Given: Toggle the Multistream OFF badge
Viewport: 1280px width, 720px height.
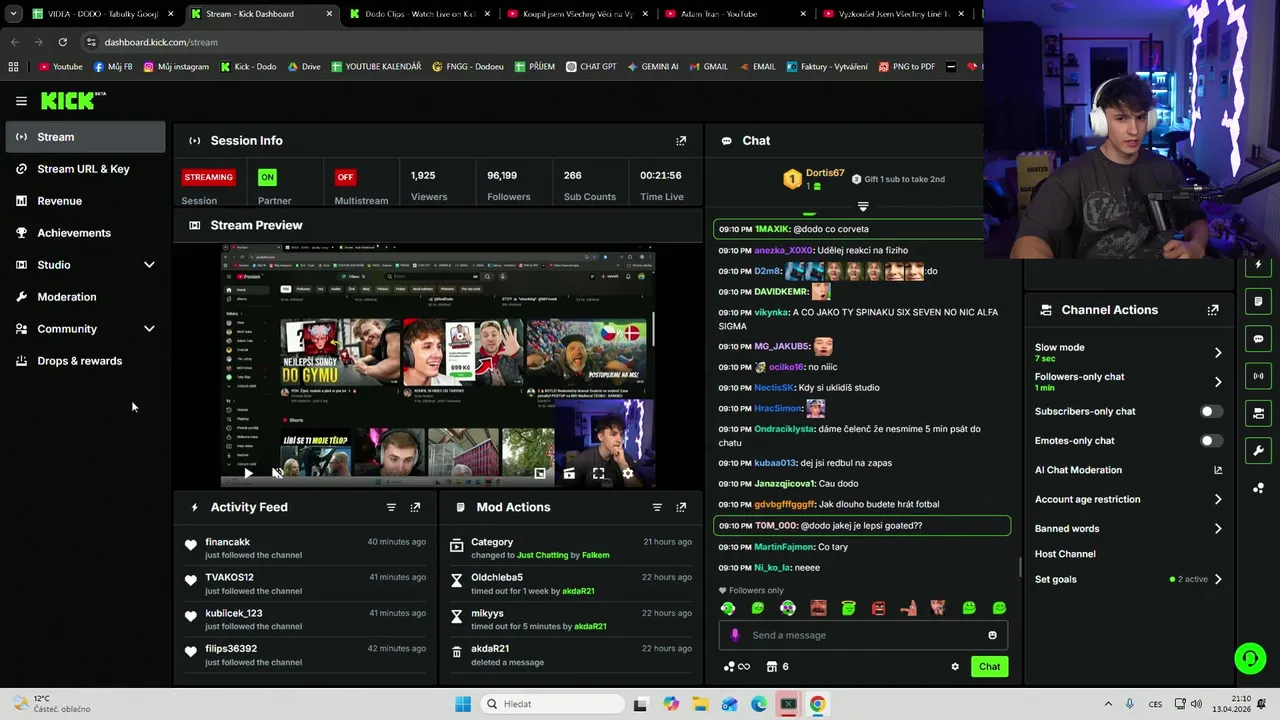Looking at the screenshot, I should point(345,177).
